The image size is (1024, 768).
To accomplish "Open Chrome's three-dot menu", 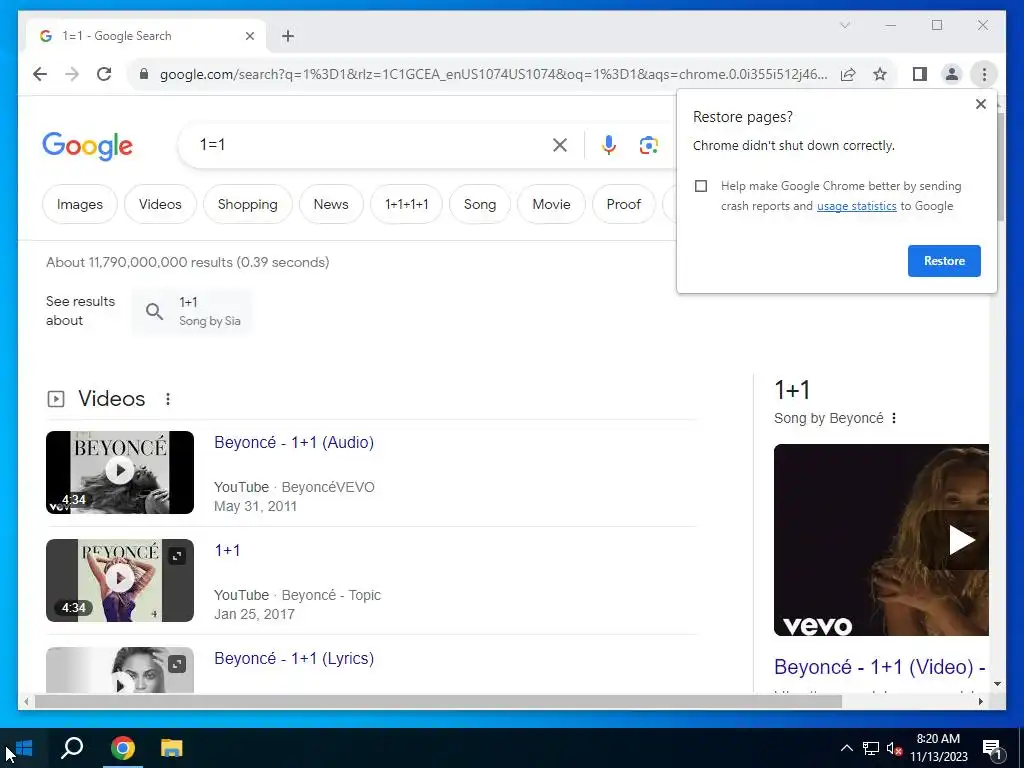I will pos(984,74).
